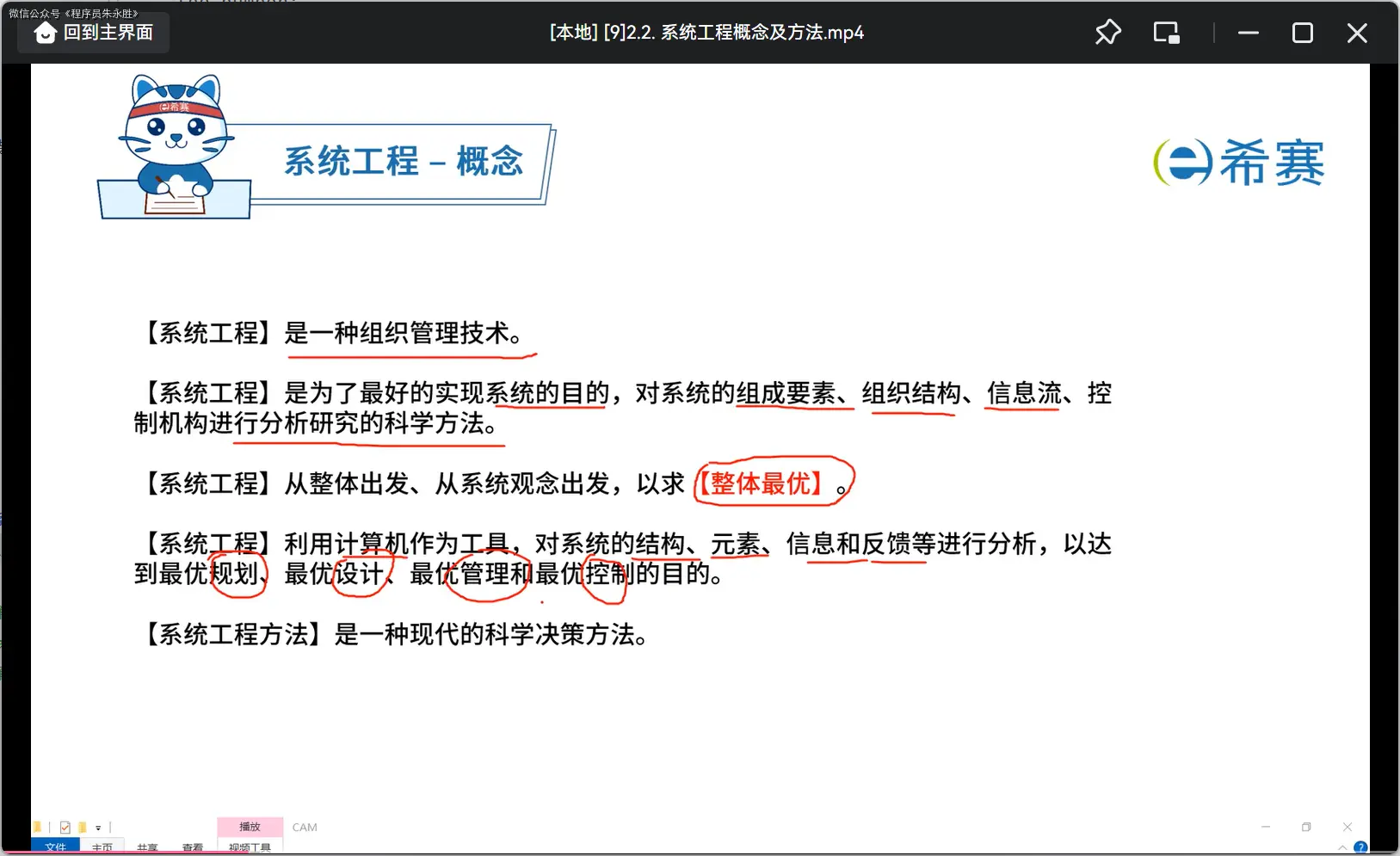Click the pink 播放 contextual tab

(250, 827)
